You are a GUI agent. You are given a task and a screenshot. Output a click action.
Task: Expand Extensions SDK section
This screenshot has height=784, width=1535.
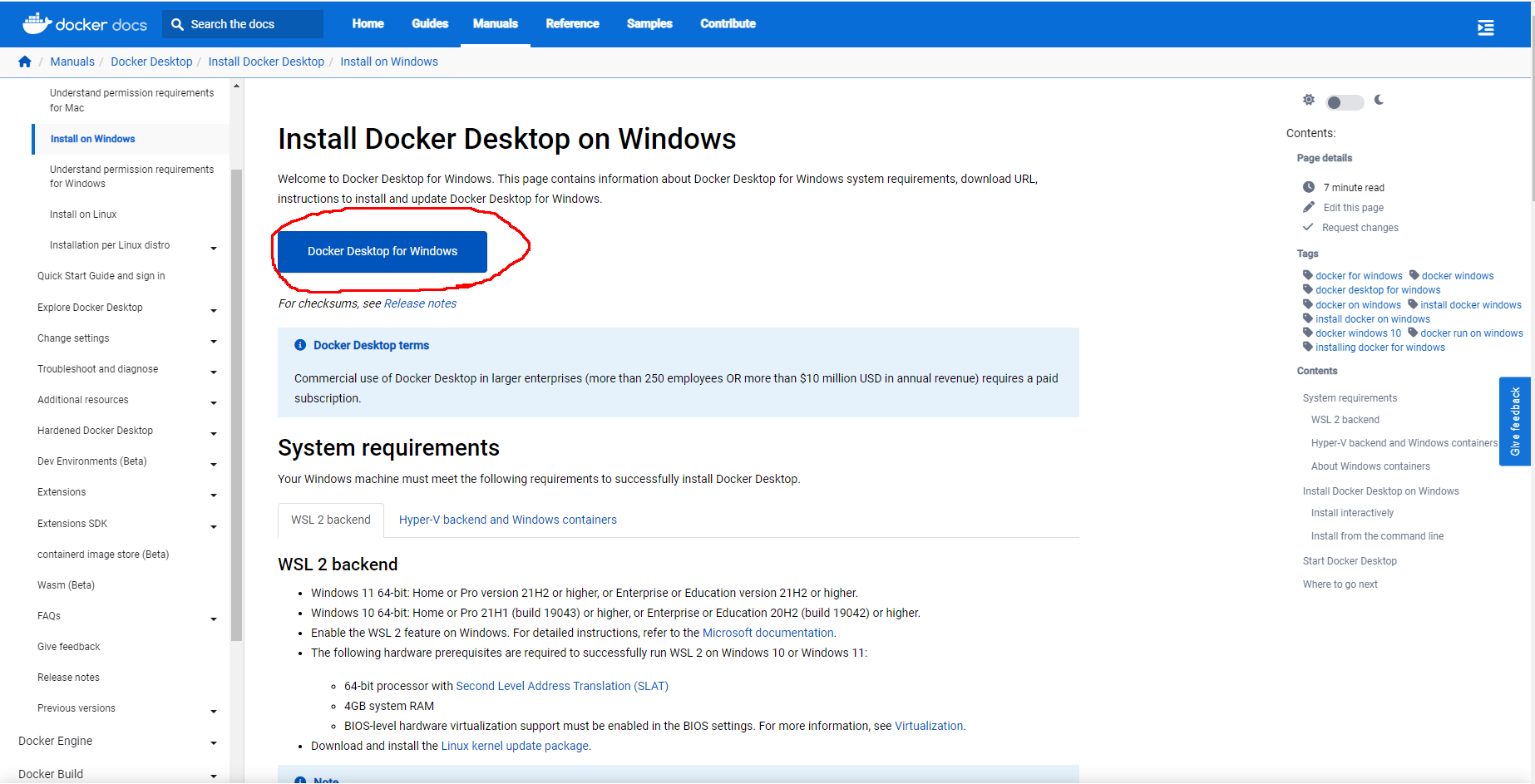214,526
